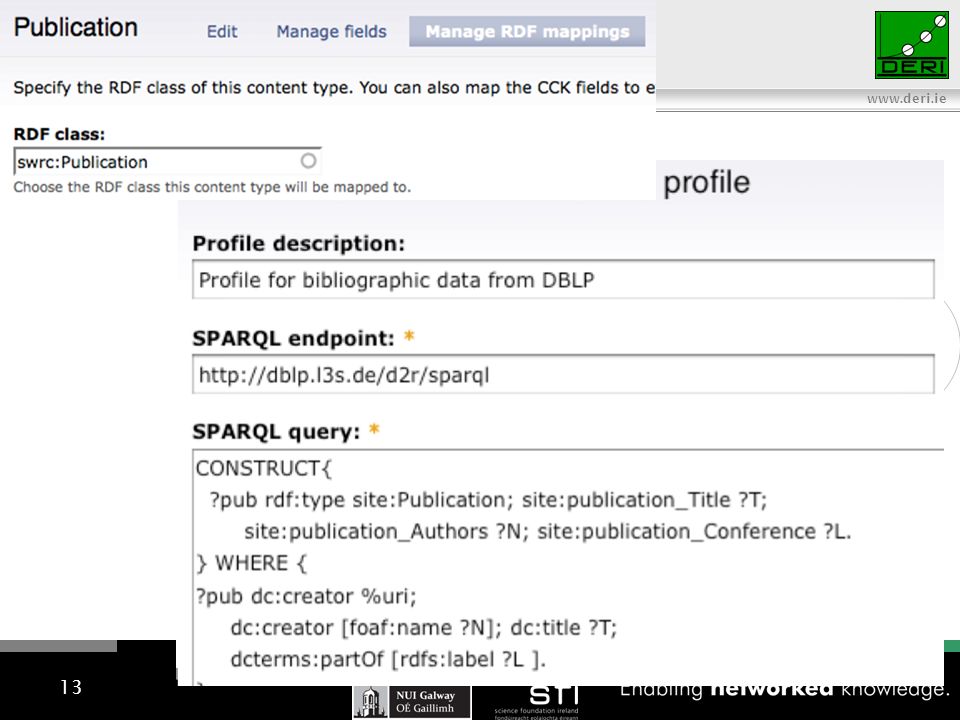The height and width of the screenshot is (720, 960).
Task: Click the www.deri.ie link
Action: click(x=906, y=99)
